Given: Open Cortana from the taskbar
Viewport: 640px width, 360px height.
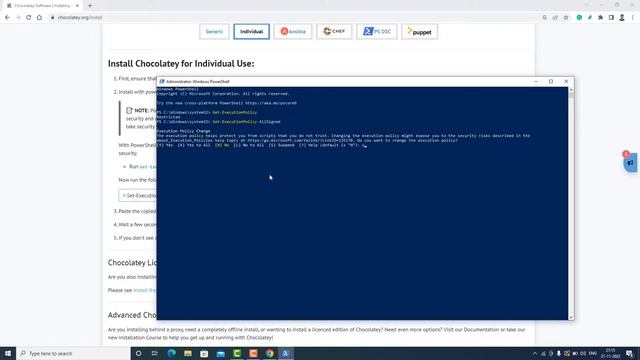Looking at the screenshot, I should click(x=138, y=353).
